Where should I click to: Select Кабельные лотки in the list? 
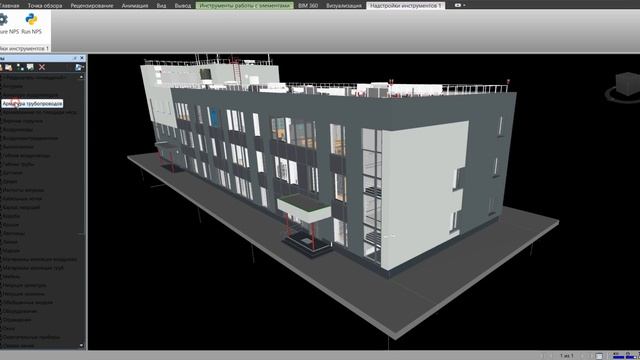tap(22, 198)
